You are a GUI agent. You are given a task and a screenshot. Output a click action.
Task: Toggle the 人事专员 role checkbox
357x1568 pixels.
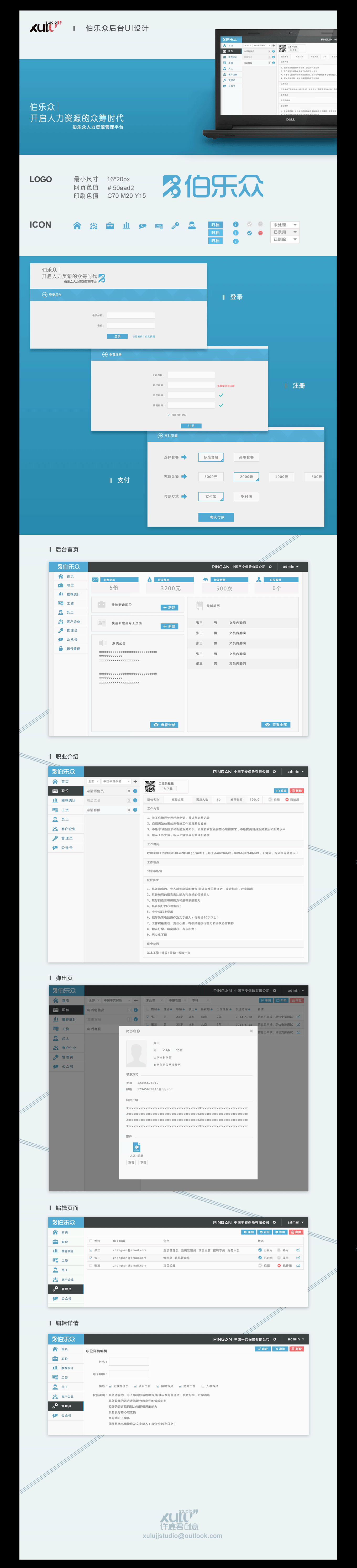pyautogui.click(x=203, y=1386)
